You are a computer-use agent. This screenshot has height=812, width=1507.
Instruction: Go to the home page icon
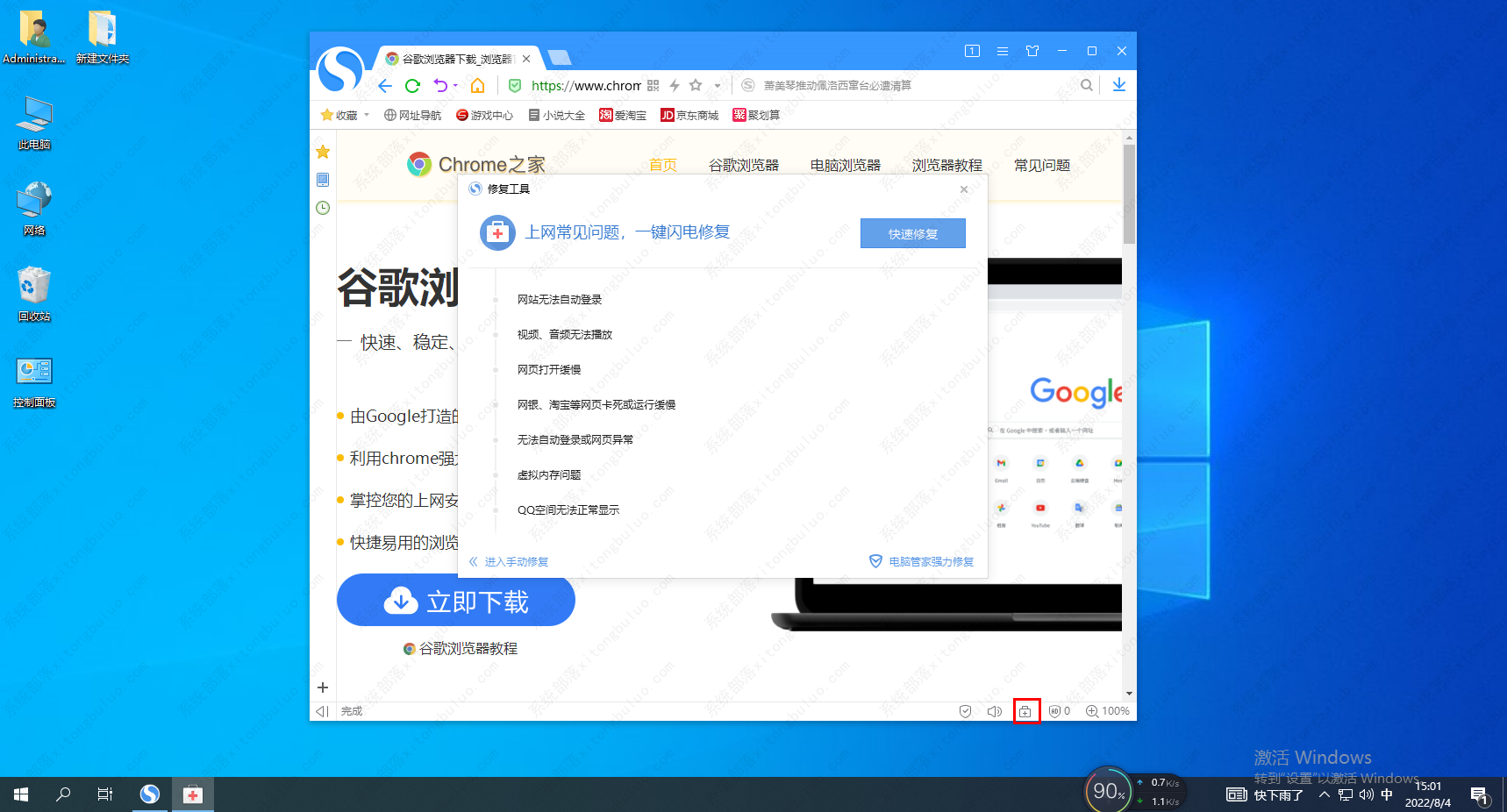[x=478, y=85]
